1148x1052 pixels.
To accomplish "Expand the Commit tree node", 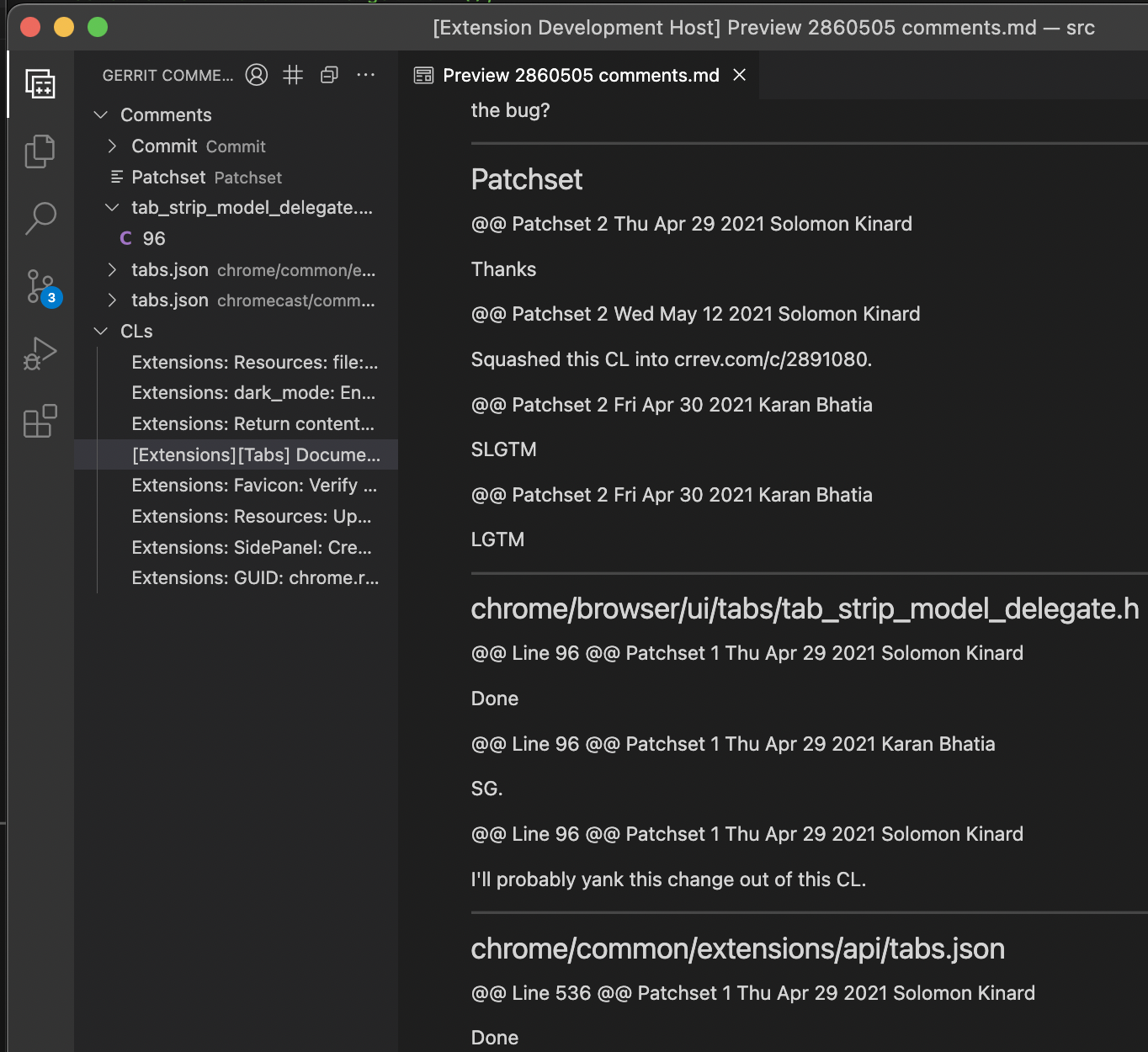I will pos(113,146).
